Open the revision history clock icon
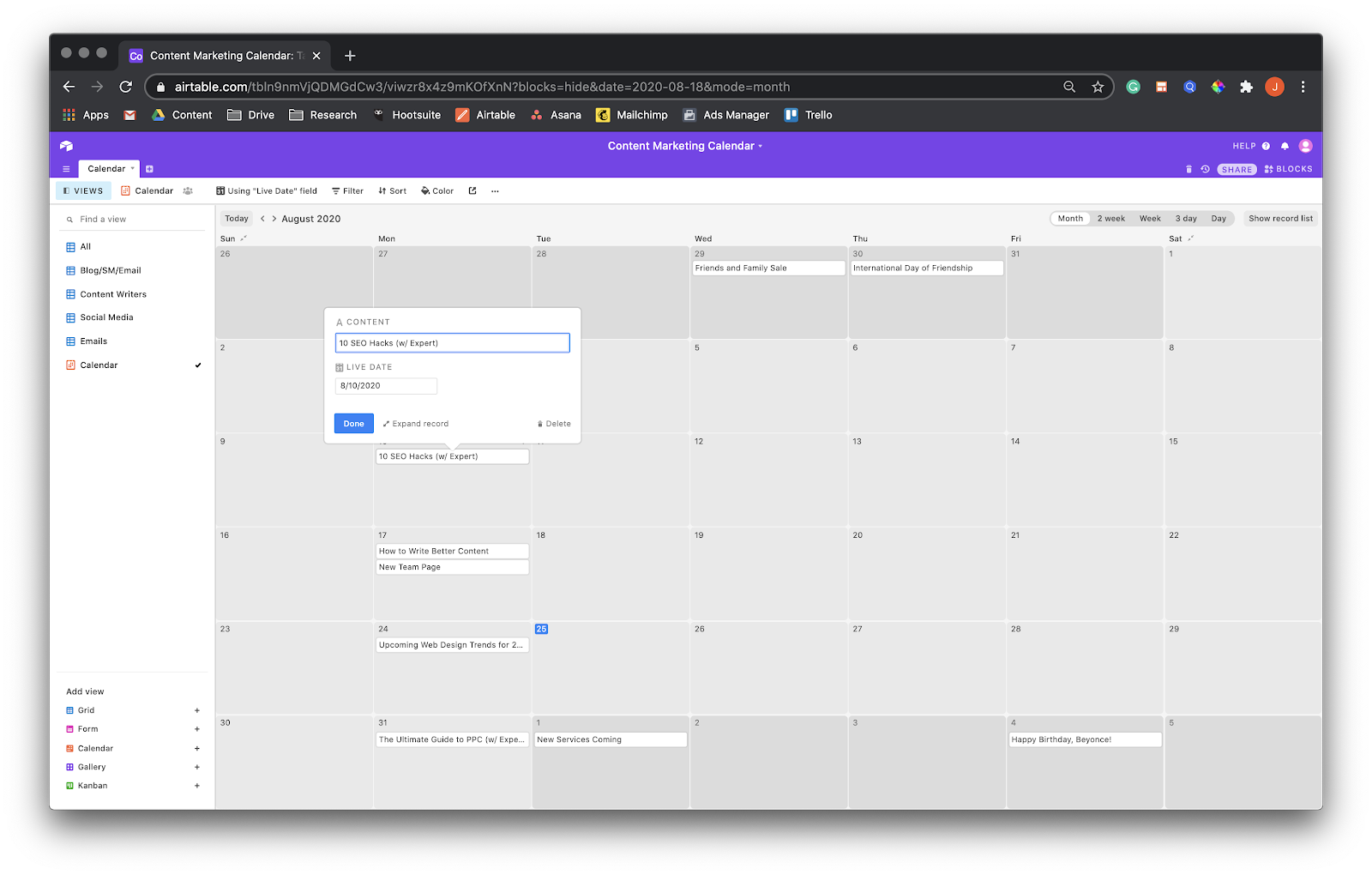 1205,169
